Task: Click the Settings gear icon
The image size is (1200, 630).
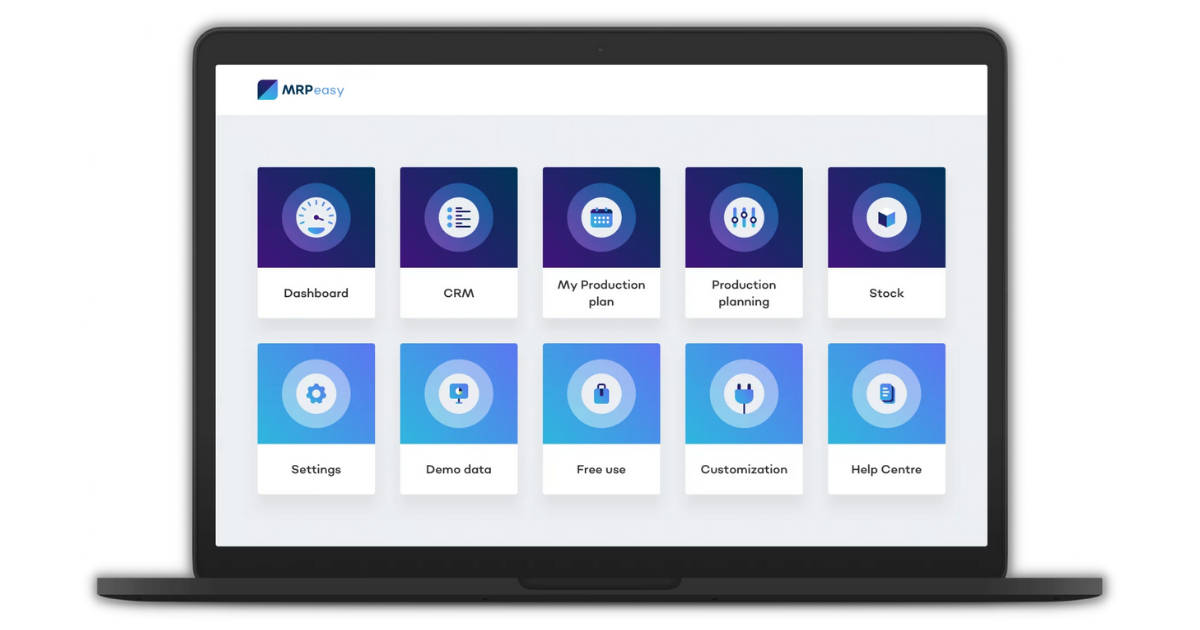Action: point(316,393)
